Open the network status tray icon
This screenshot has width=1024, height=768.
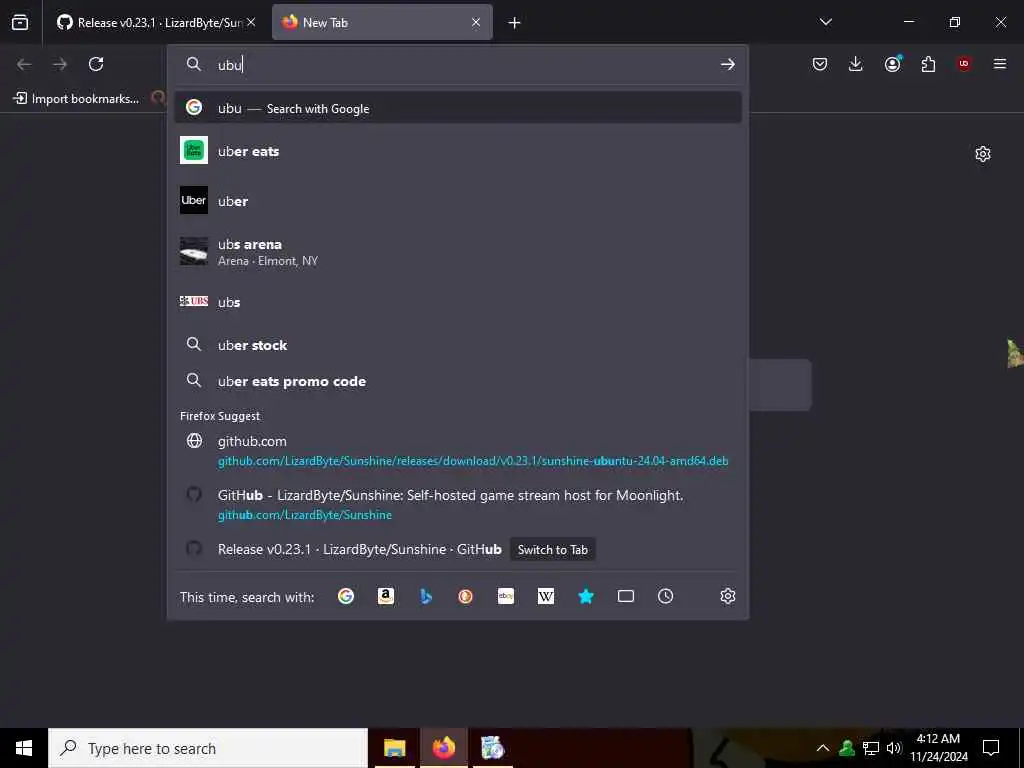pyautogui.click(x=871, y=748)
